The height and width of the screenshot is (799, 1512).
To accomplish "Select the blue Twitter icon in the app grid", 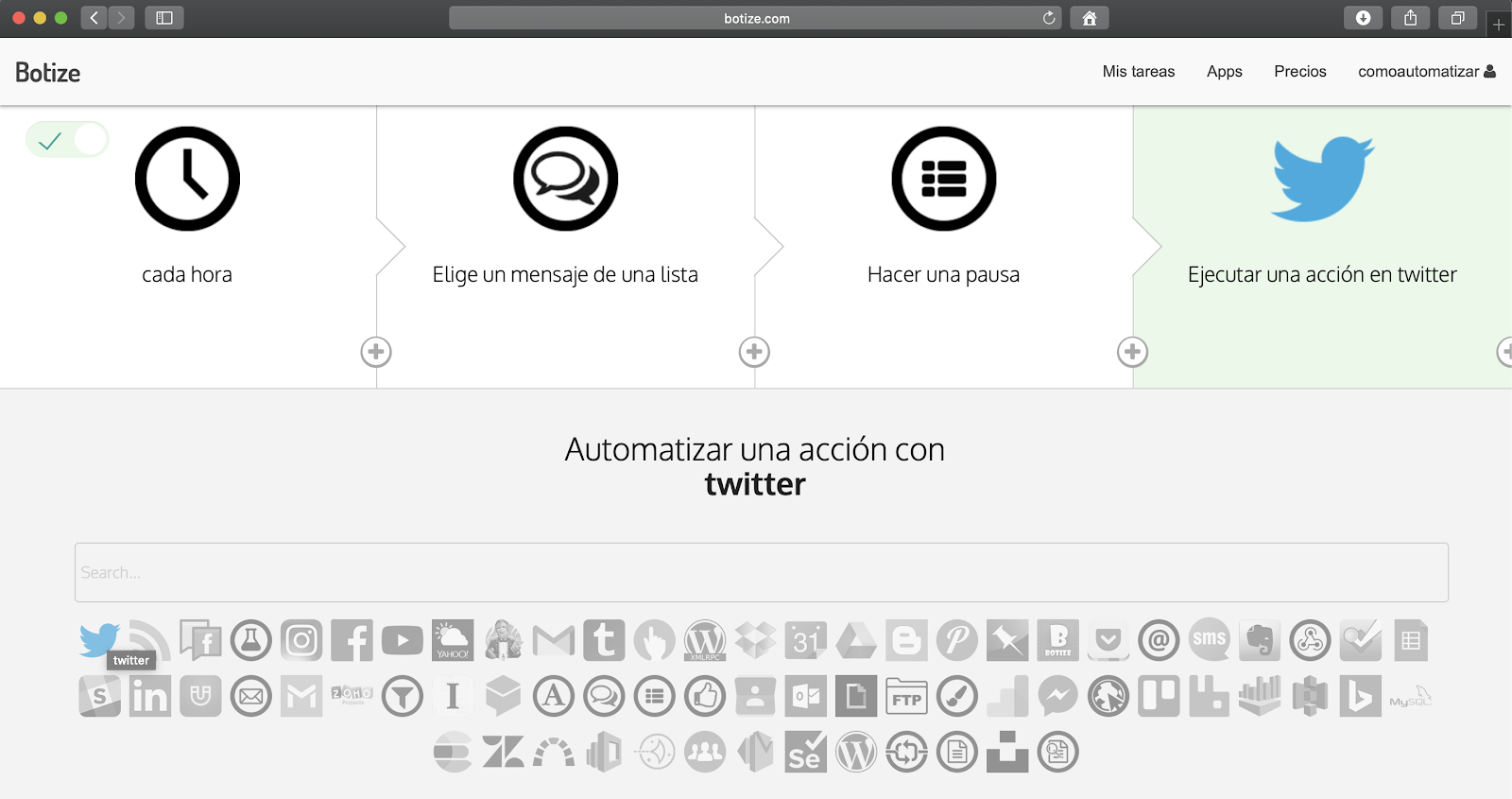I will (99, 639).
